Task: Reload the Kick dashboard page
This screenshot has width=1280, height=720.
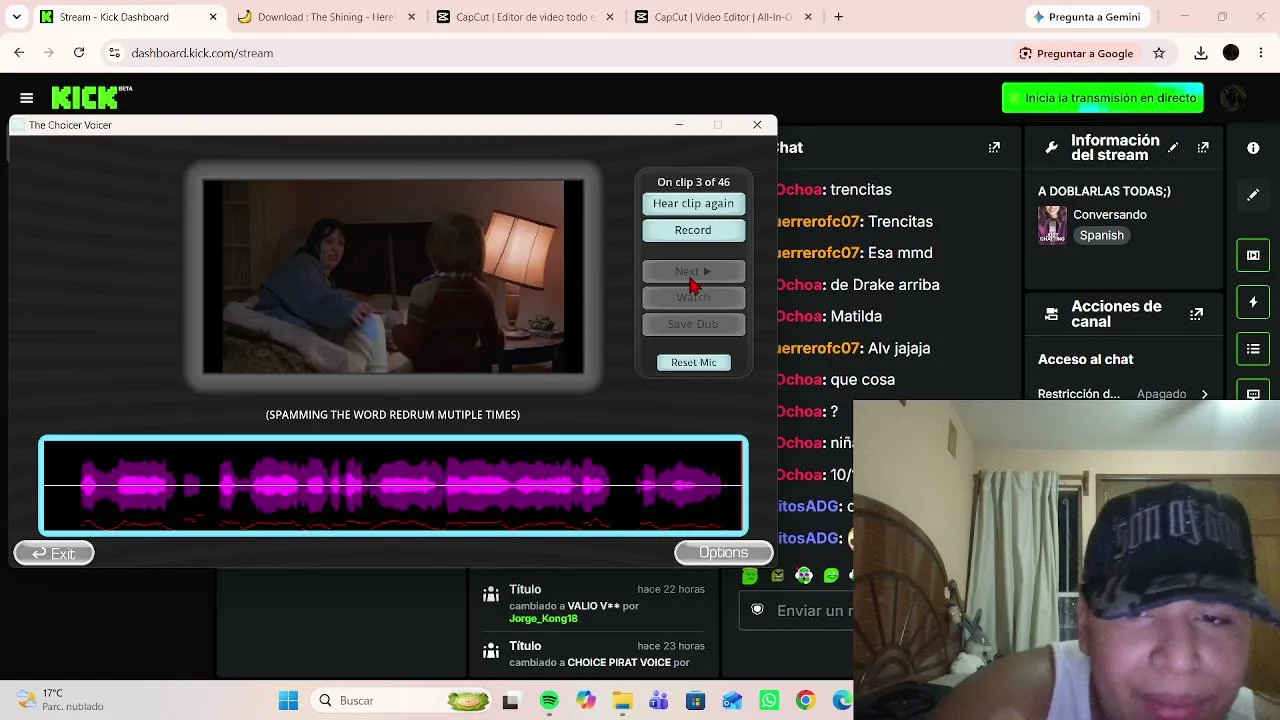Action: 79,52
